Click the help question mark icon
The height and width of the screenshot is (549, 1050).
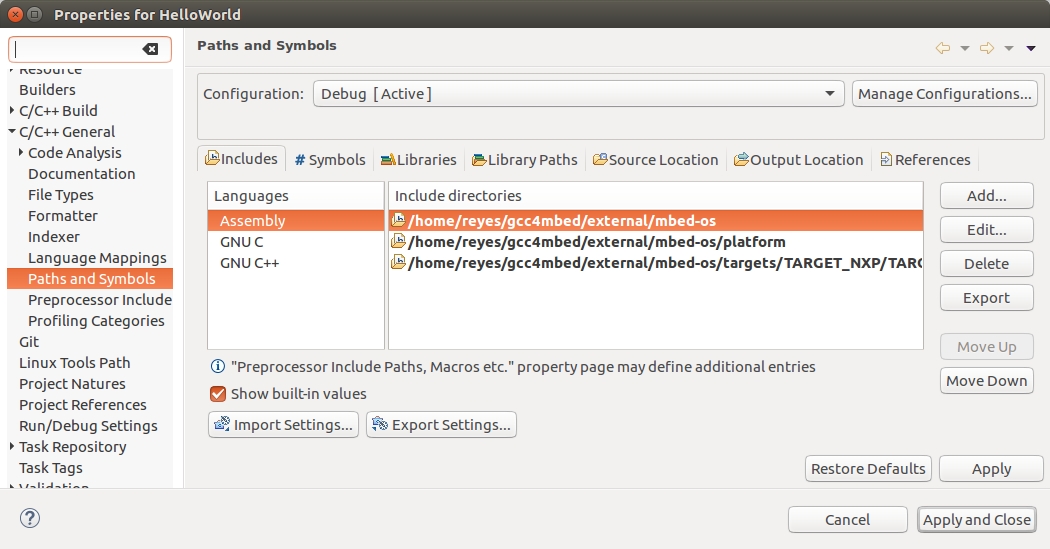click(x=30, y=518)
